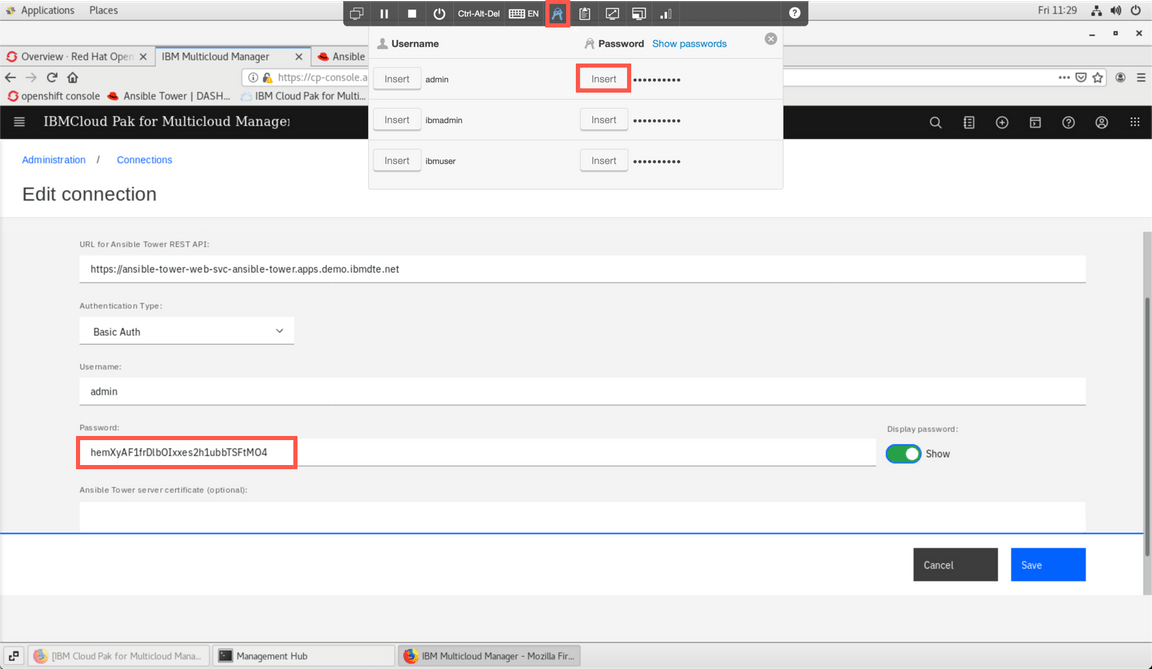Open the openshift console bookmark
Image resolution: width=1152 pixels, height=669 pixels.
pyautogui.click(x=54, y=96)
